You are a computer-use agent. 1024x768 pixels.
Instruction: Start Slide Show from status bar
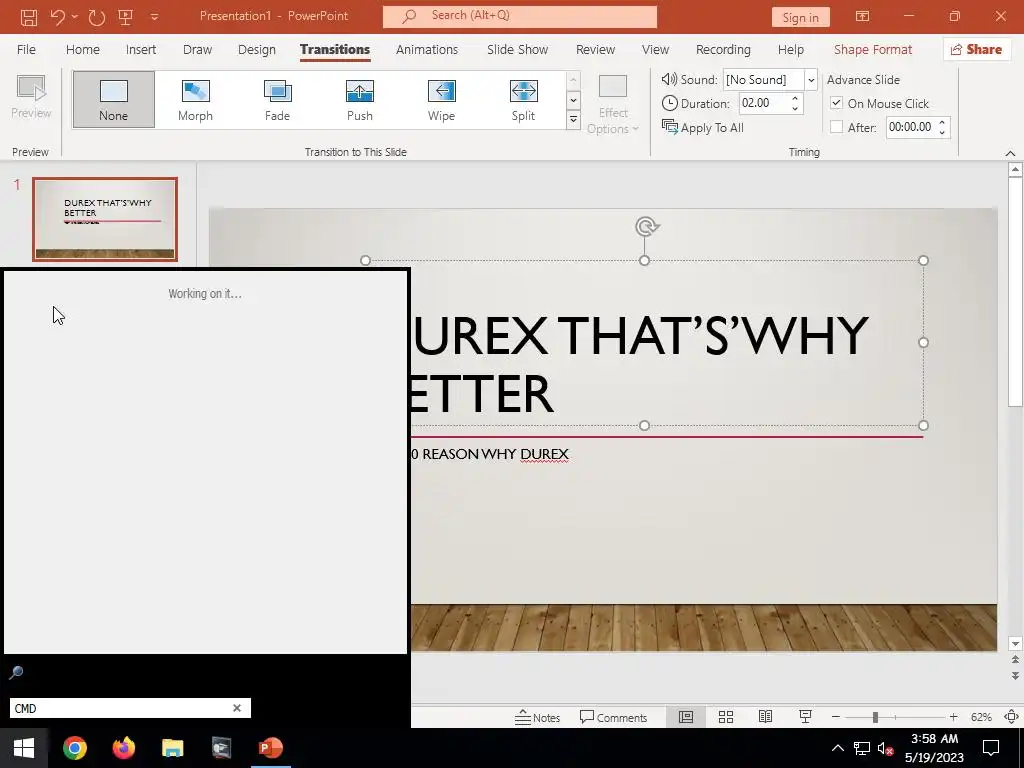(x=805, y=717)
